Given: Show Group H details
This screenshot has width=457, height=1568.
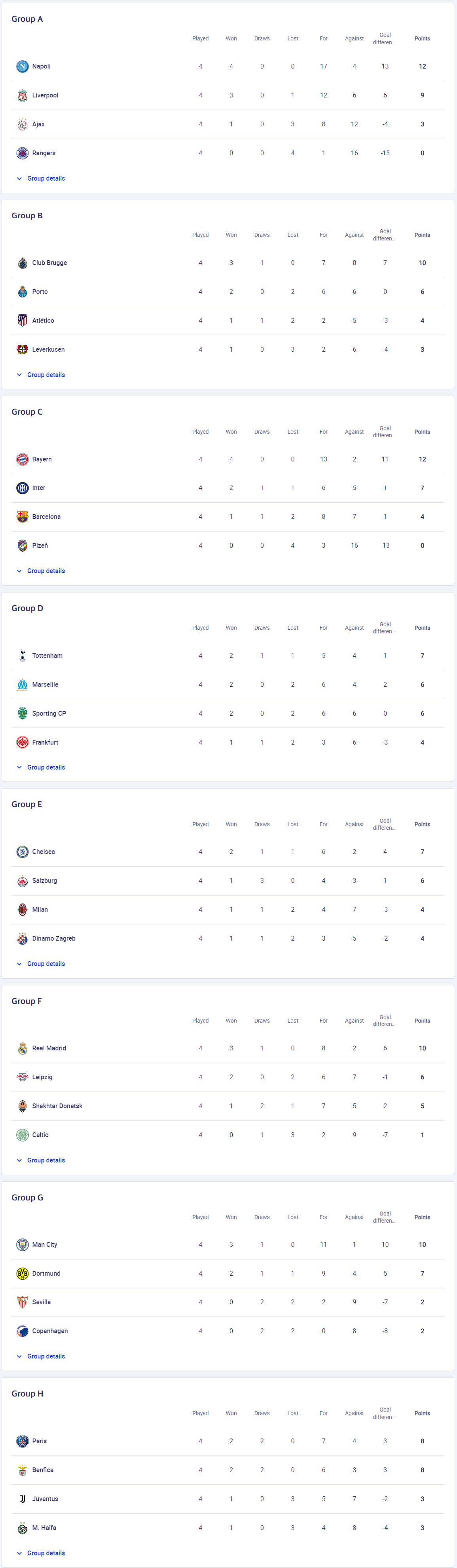Looking at the screenshot, I should tap(41, 1553).
